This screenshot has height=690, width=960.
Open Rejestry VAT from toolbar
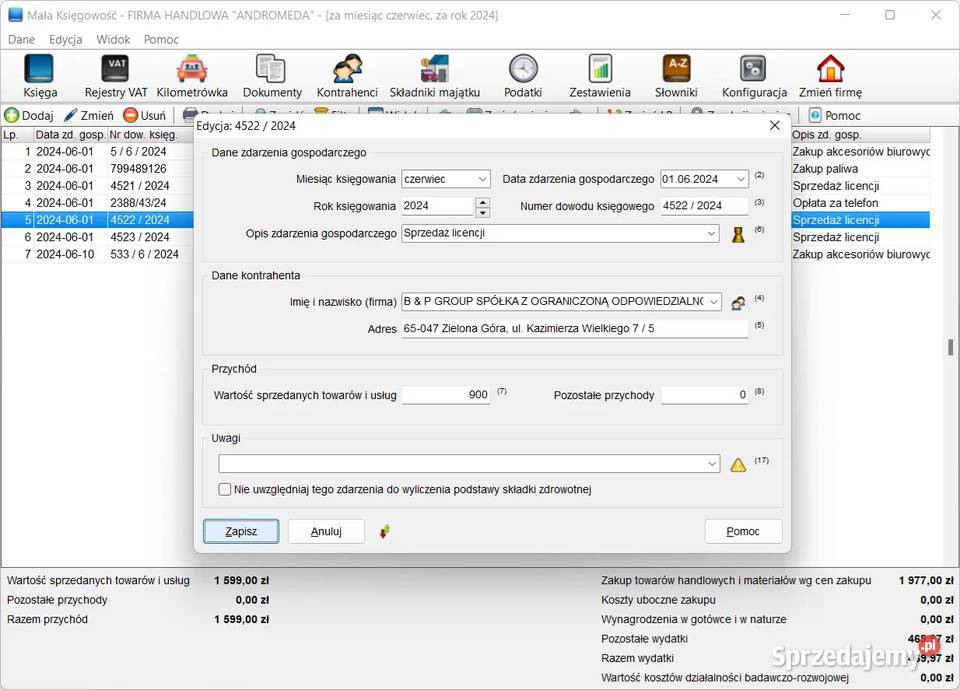(x=115, y=69)
